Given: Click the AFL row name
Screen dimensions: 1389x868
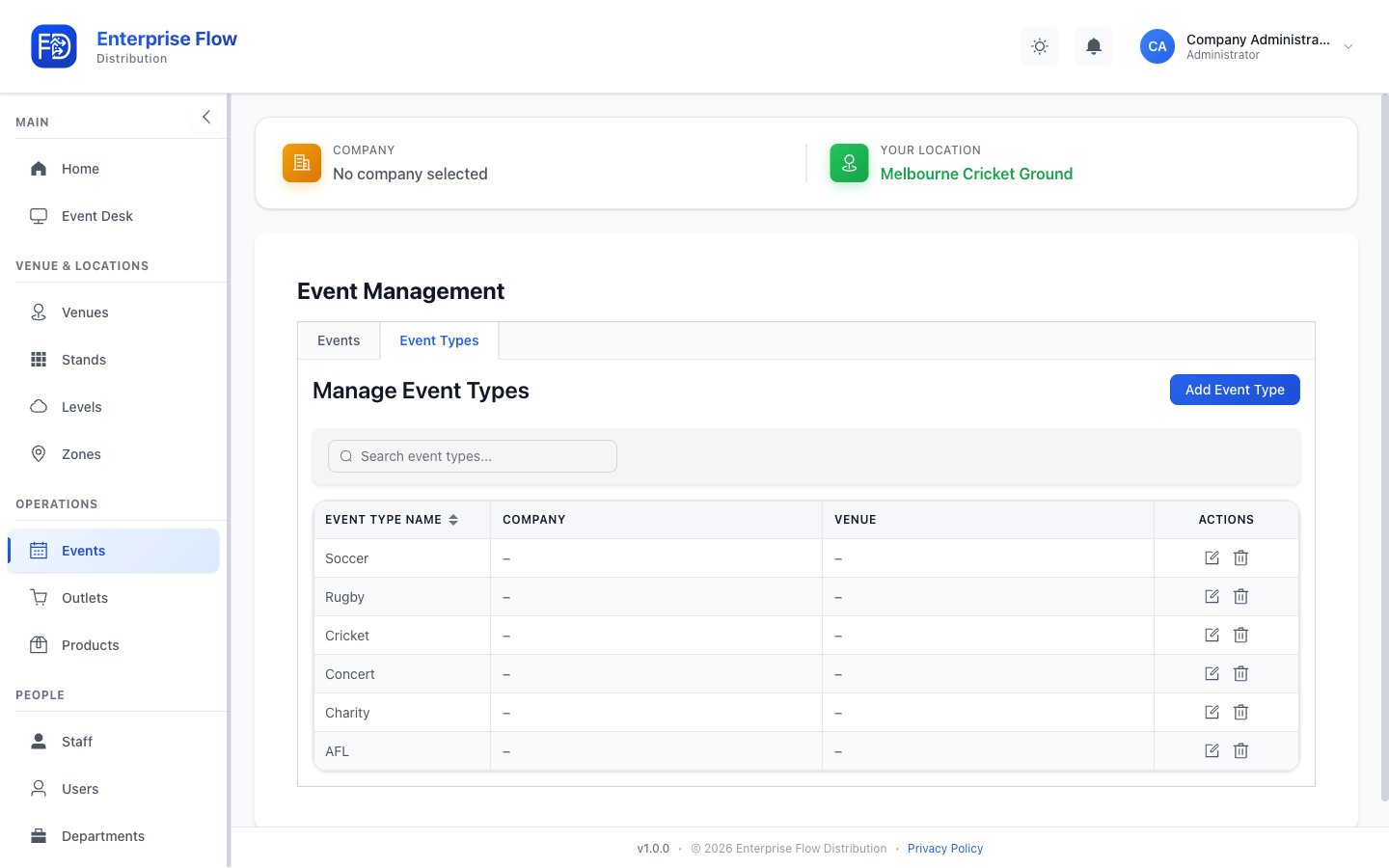Looking at the screenshot, I should point(337,751).
